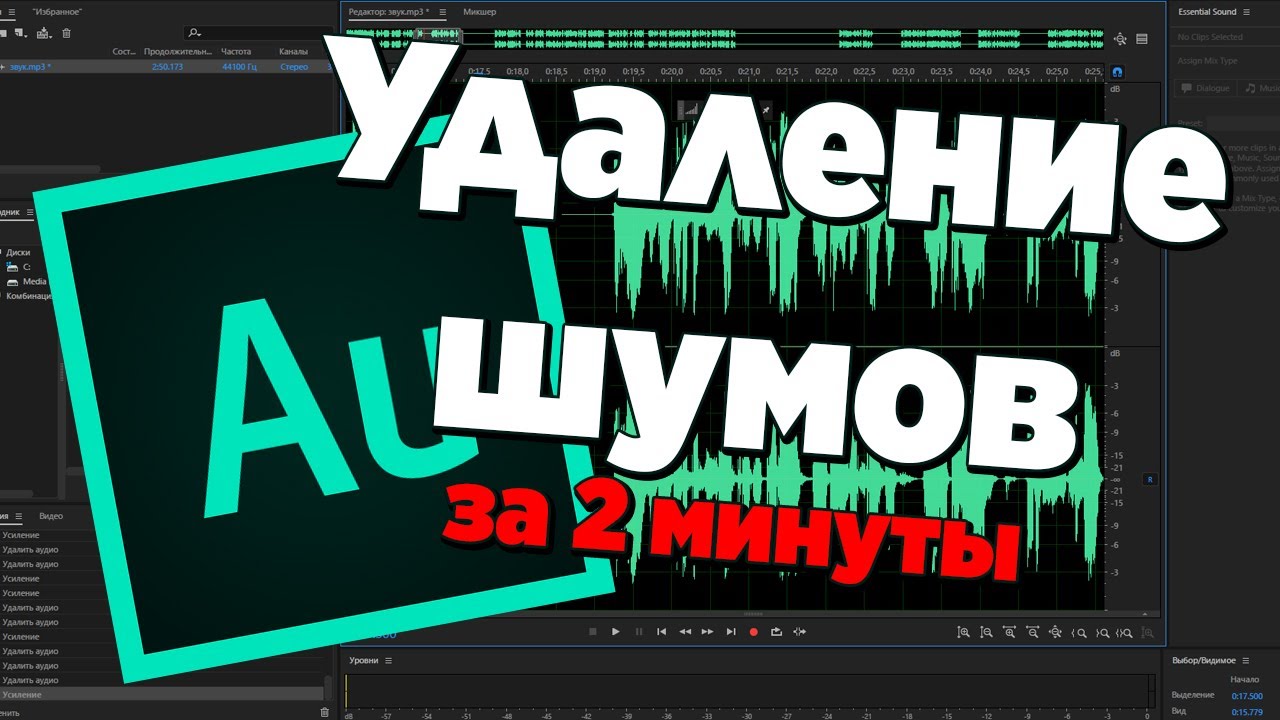Click Zoom Out (Time) icon
This screenshot has height=720, width=1280.
(1032, 632)
